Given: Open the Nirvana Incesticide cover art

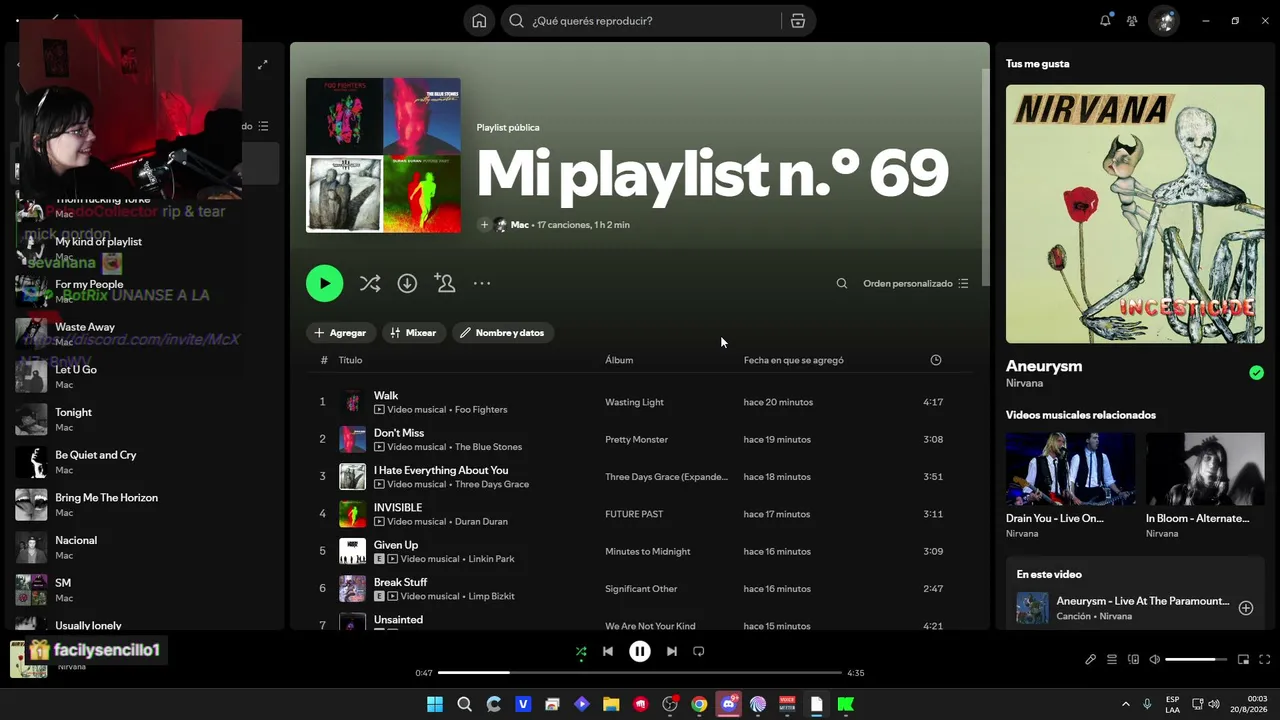Looking at the screenshot, I should (x=1135, y=214).
